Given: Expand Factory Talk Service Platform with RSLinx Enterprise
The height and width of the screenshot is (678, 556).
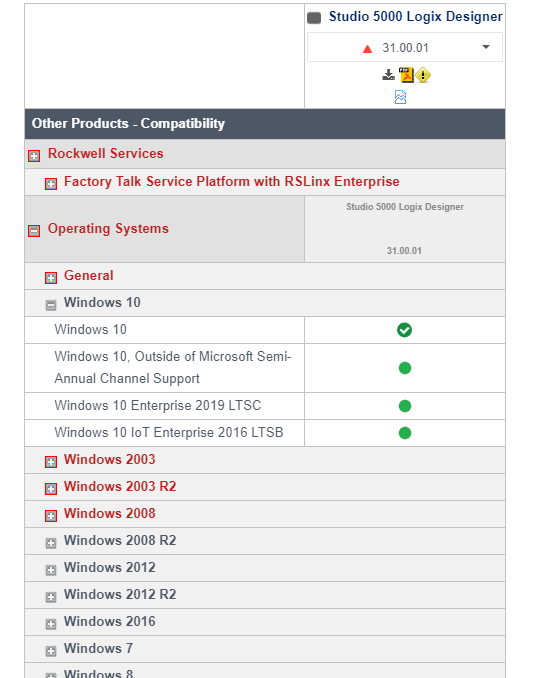Looking at the screenshot, I should point(51,184).
